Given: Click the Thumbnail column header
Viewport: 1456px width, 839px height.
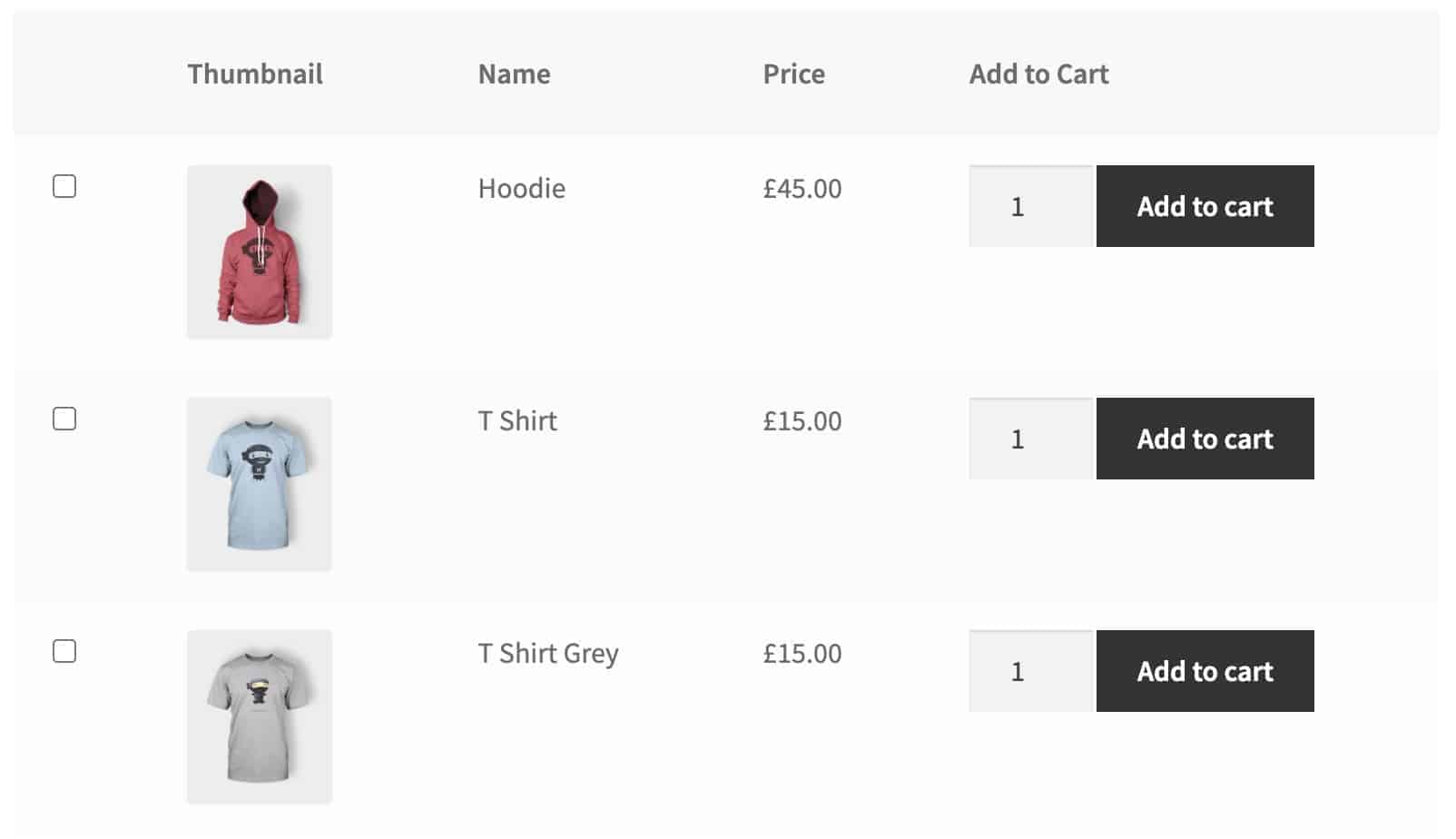Looking at the screenshot, I should pyautogui.click(x=255, y=74).
